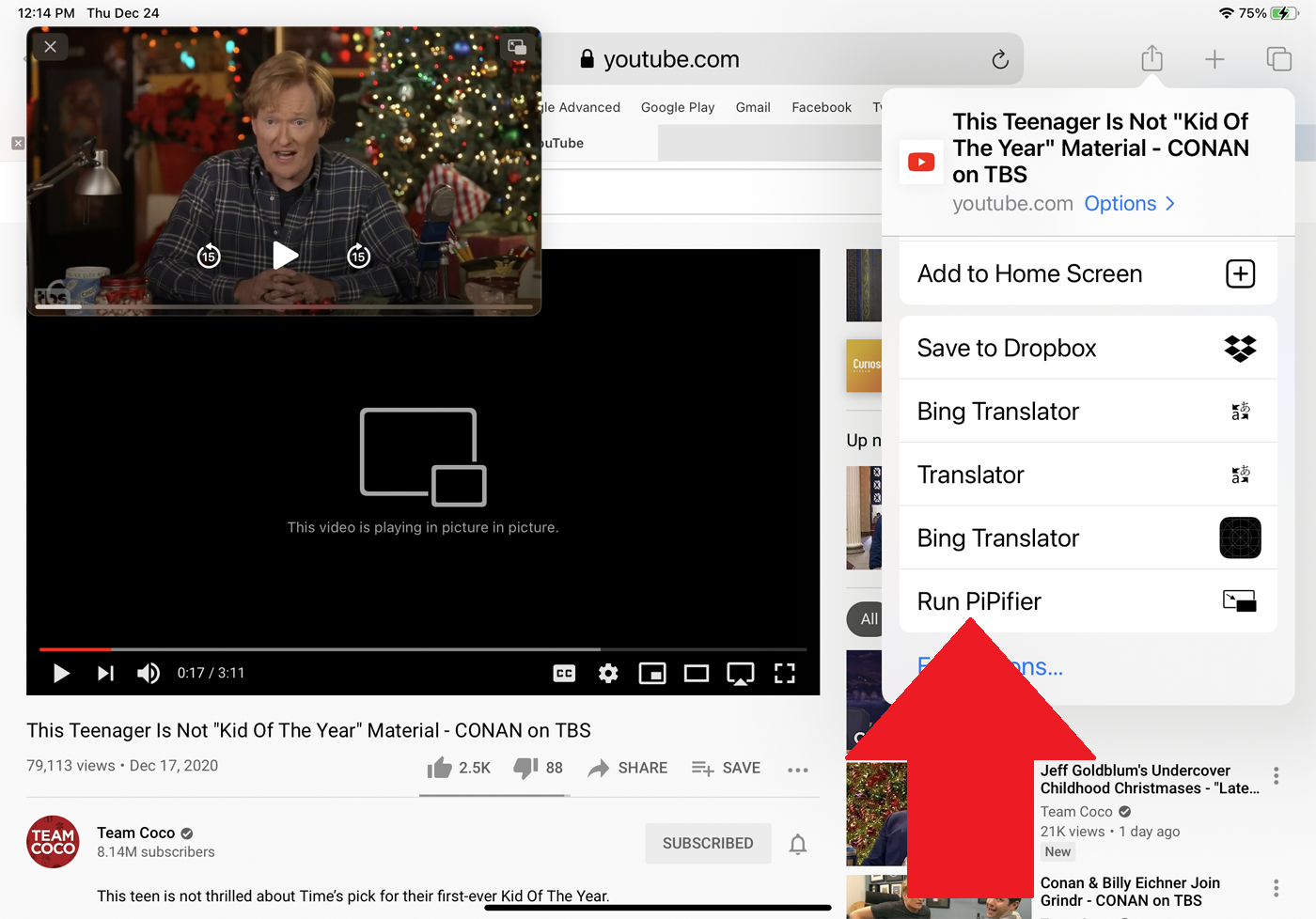Share the Conan video

pyautogui.click(x=628, y=768)
